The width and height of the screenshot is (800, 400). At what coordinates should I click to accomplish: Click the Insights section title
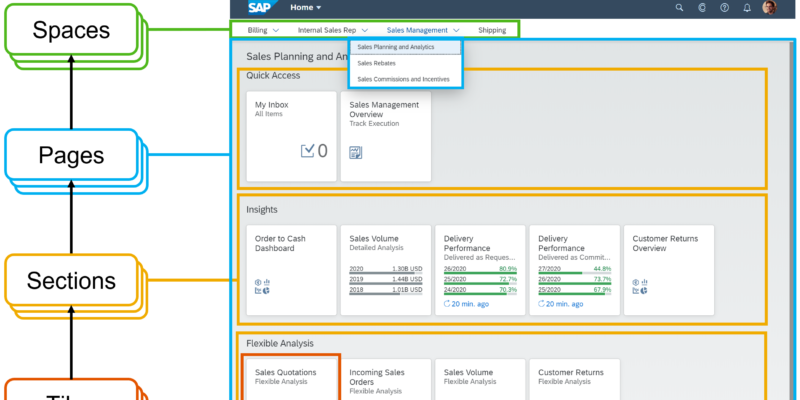pos(262,210)
